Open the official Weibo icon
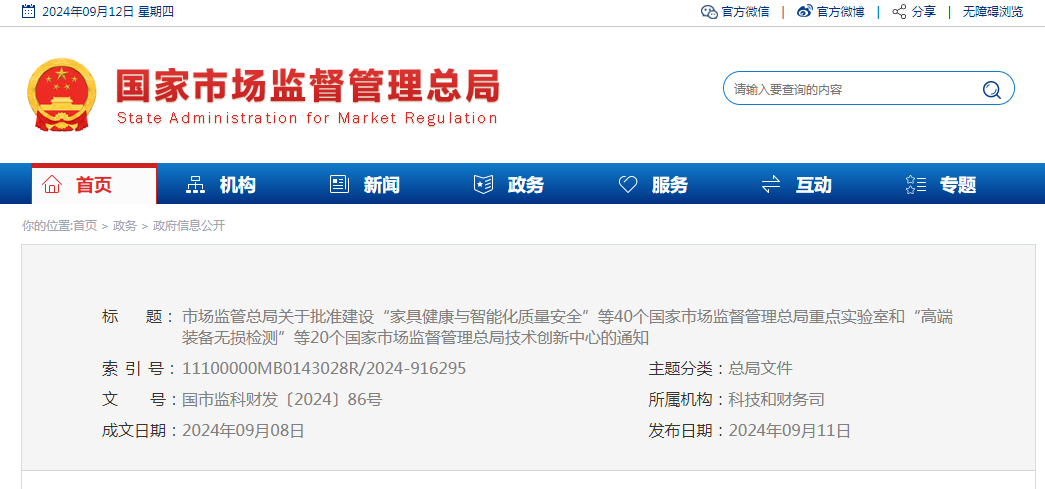Viewport: 1045px width, 489px height. (x=805, y=11)
